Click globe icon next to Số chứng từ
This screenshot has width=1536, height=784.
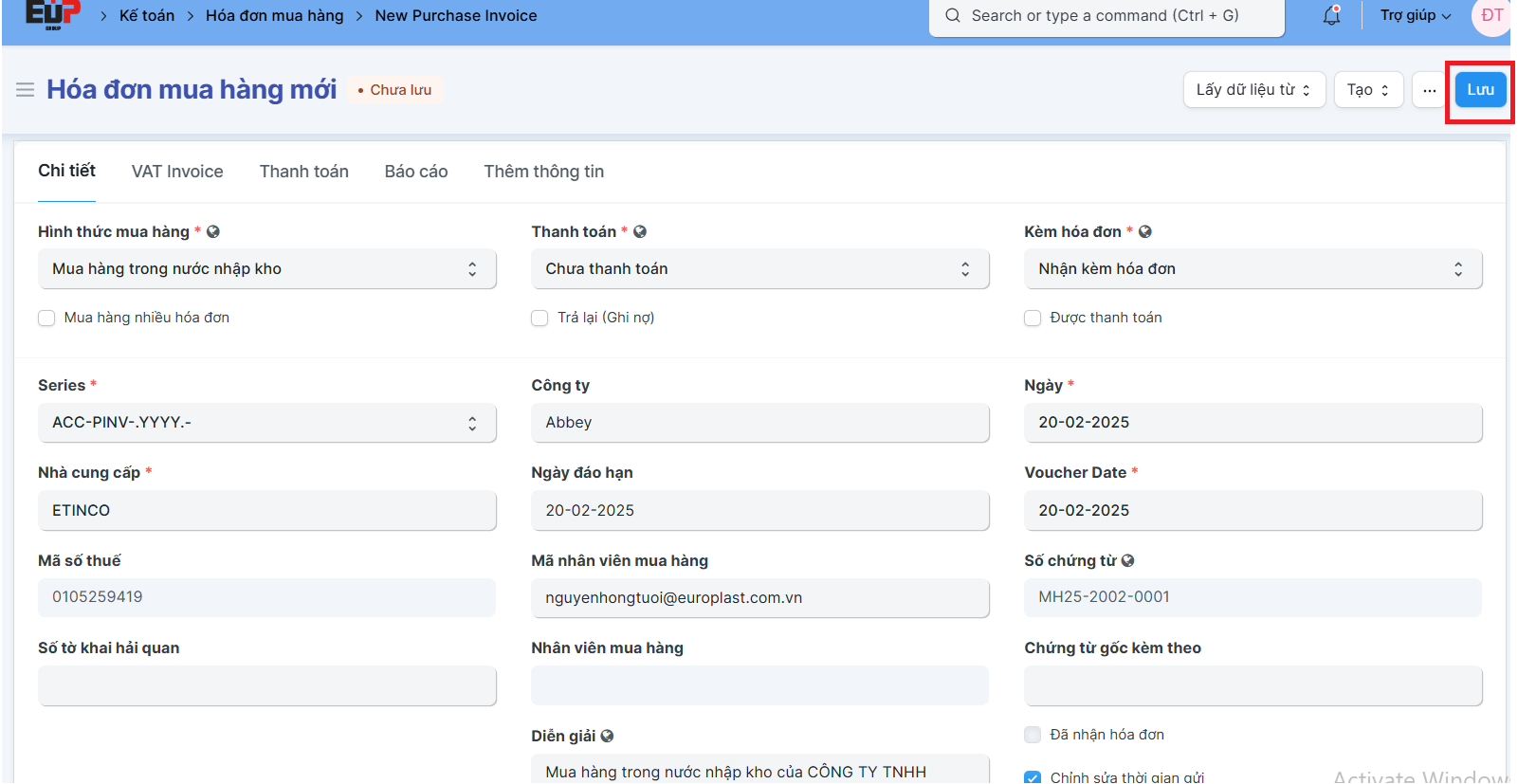[x=1127, y=560]
